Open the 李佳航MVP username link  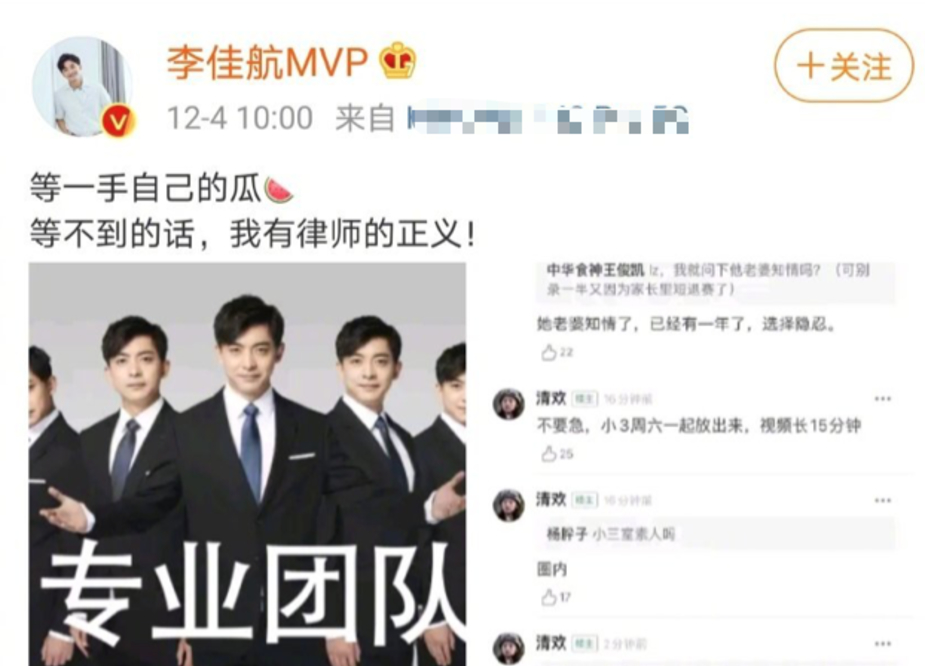coord(267,62)
